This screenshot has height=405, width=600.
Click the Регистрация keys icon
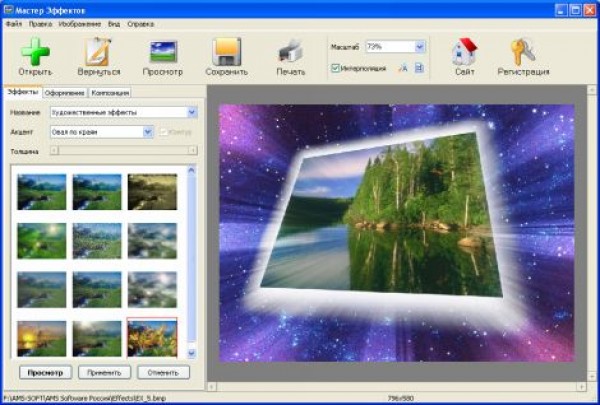(522, 52)
